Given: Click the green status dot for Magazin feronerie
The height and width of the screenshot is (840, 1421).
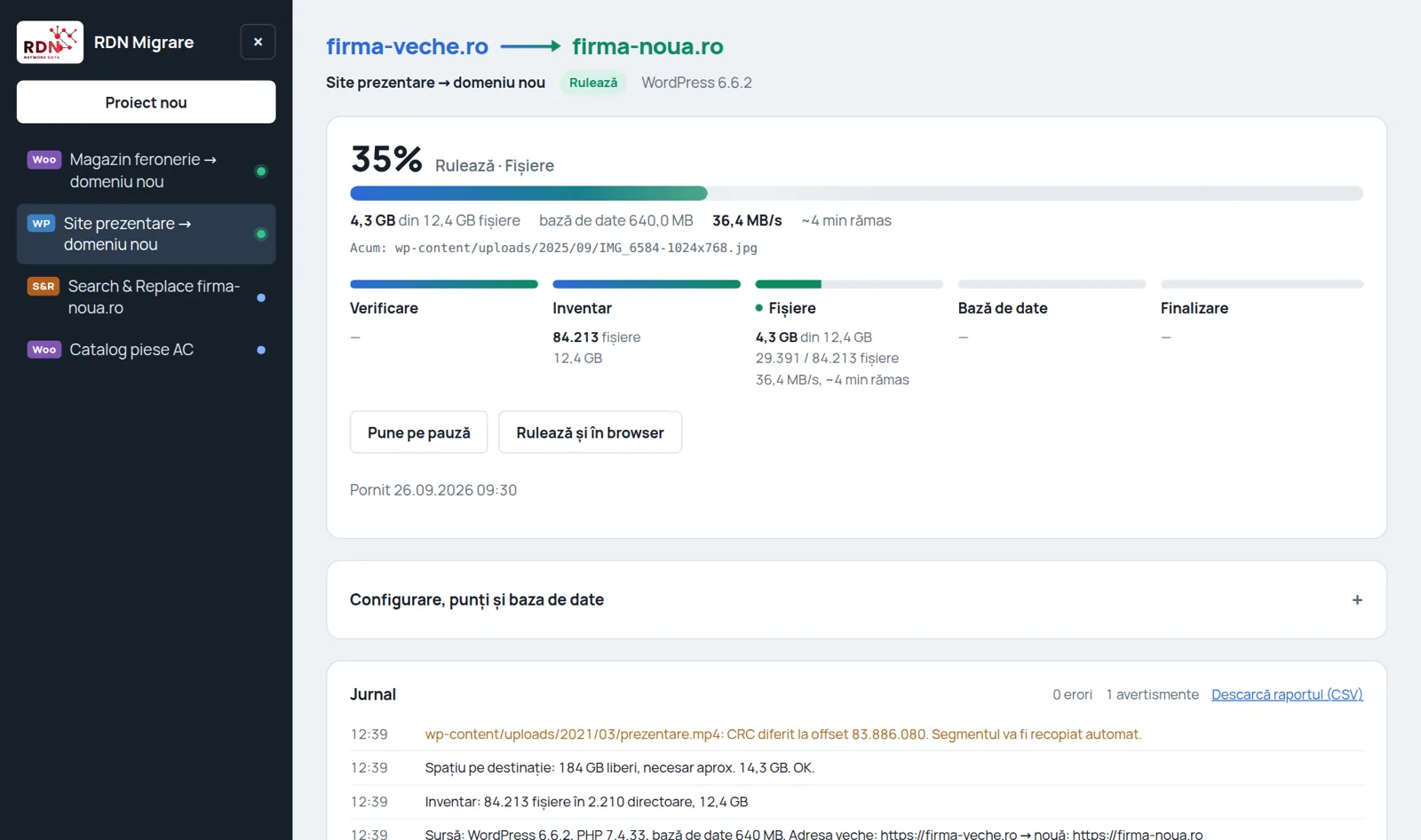Looking at the screenshot, I should coord(261,171).
